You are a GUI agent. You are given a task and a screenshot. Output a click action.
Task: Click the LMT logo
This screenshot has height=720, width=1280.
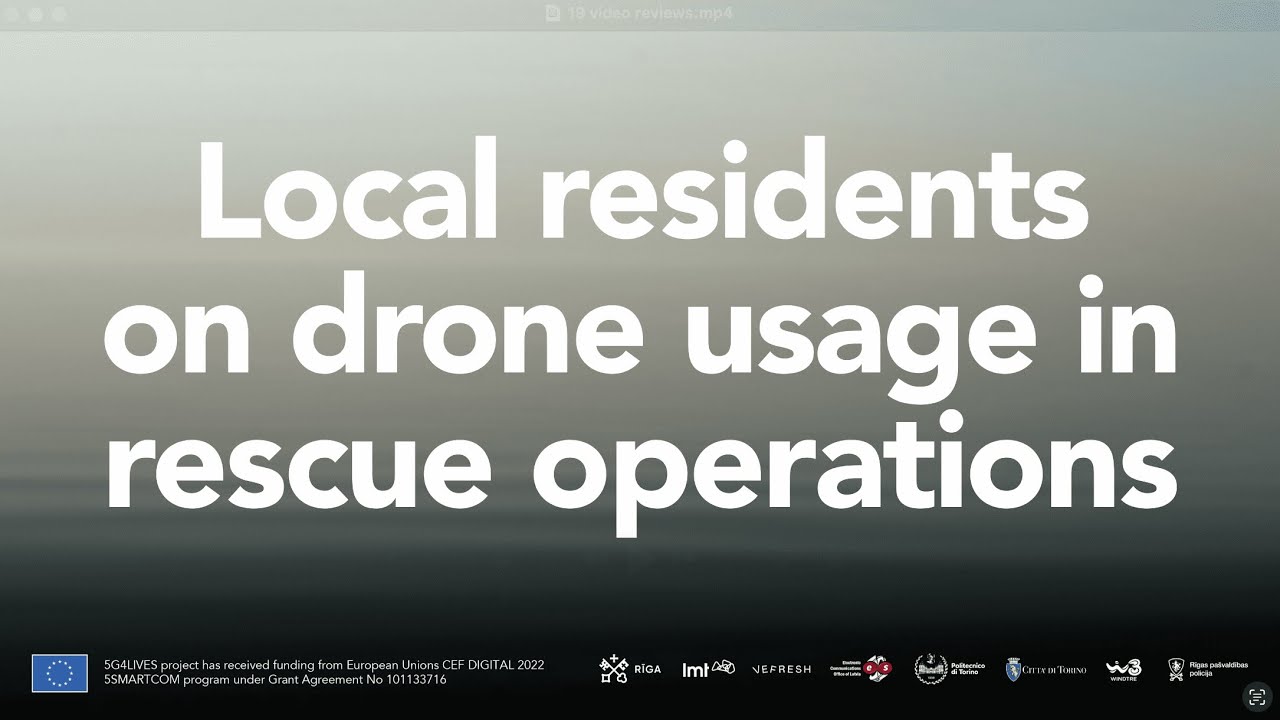pos(708,669)
